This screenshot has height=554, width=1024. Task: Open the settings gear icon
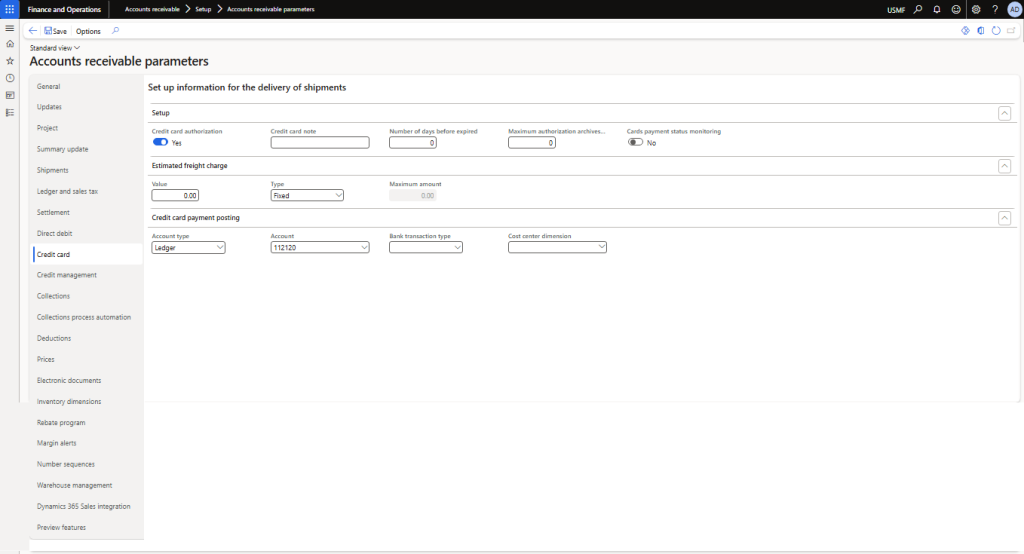click(x=976, y=9)
